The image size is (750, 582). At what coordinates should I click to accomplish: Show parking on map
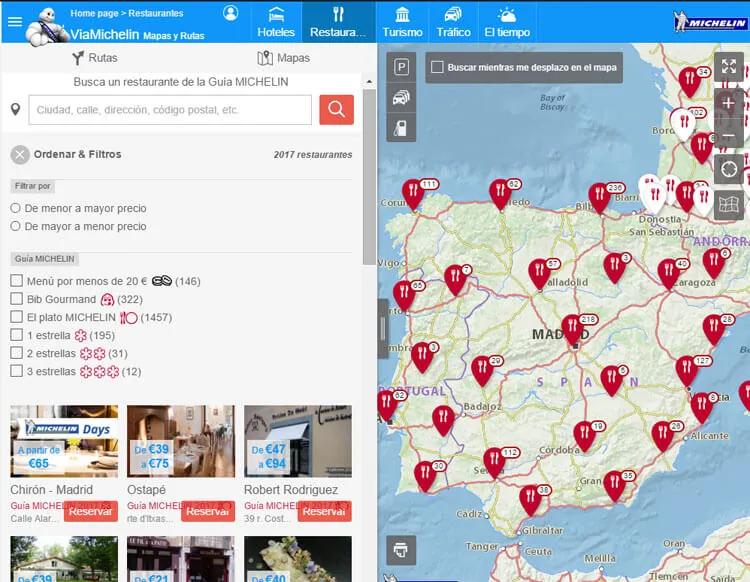pyautogui.click(x=401, y=67)
